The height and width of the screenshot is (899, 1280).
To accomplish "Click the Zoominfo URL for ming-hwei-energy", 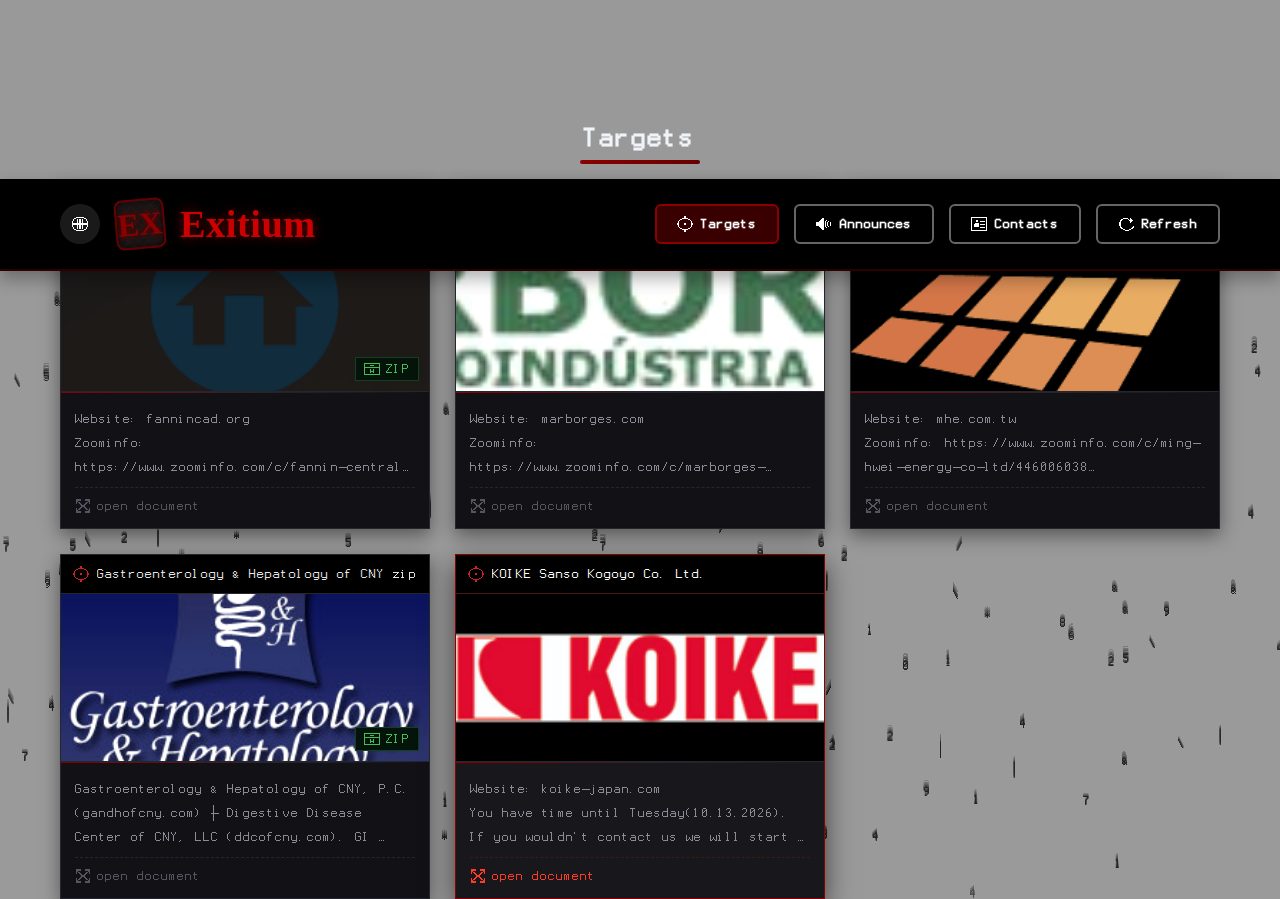I will click(1033, 455).
